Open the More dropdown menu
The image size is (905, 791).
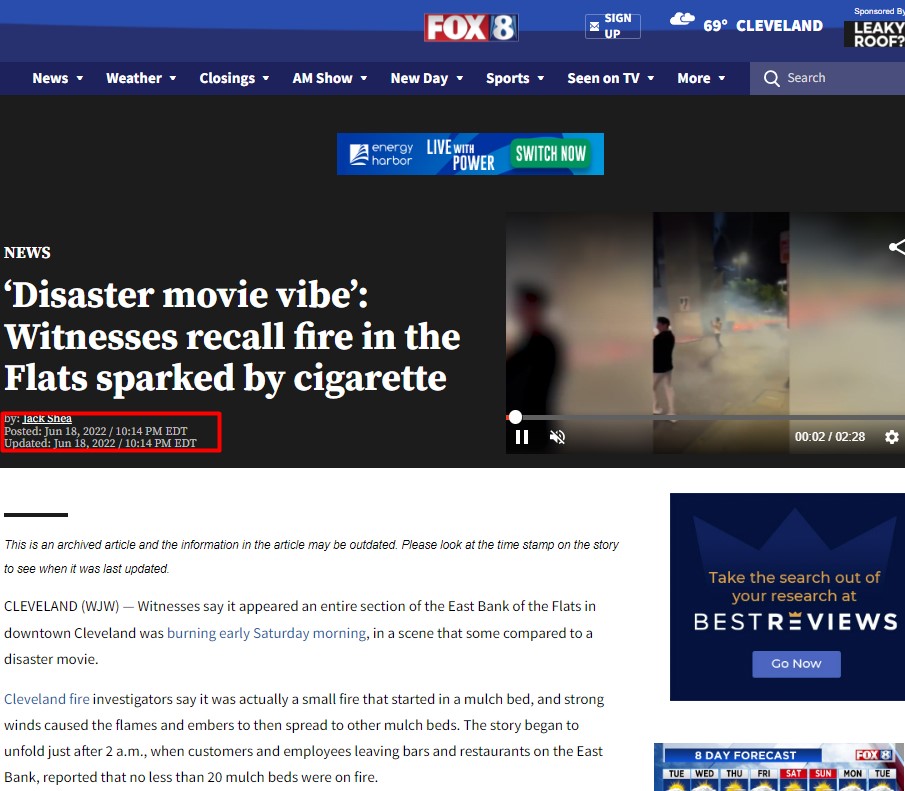[701, 78]
